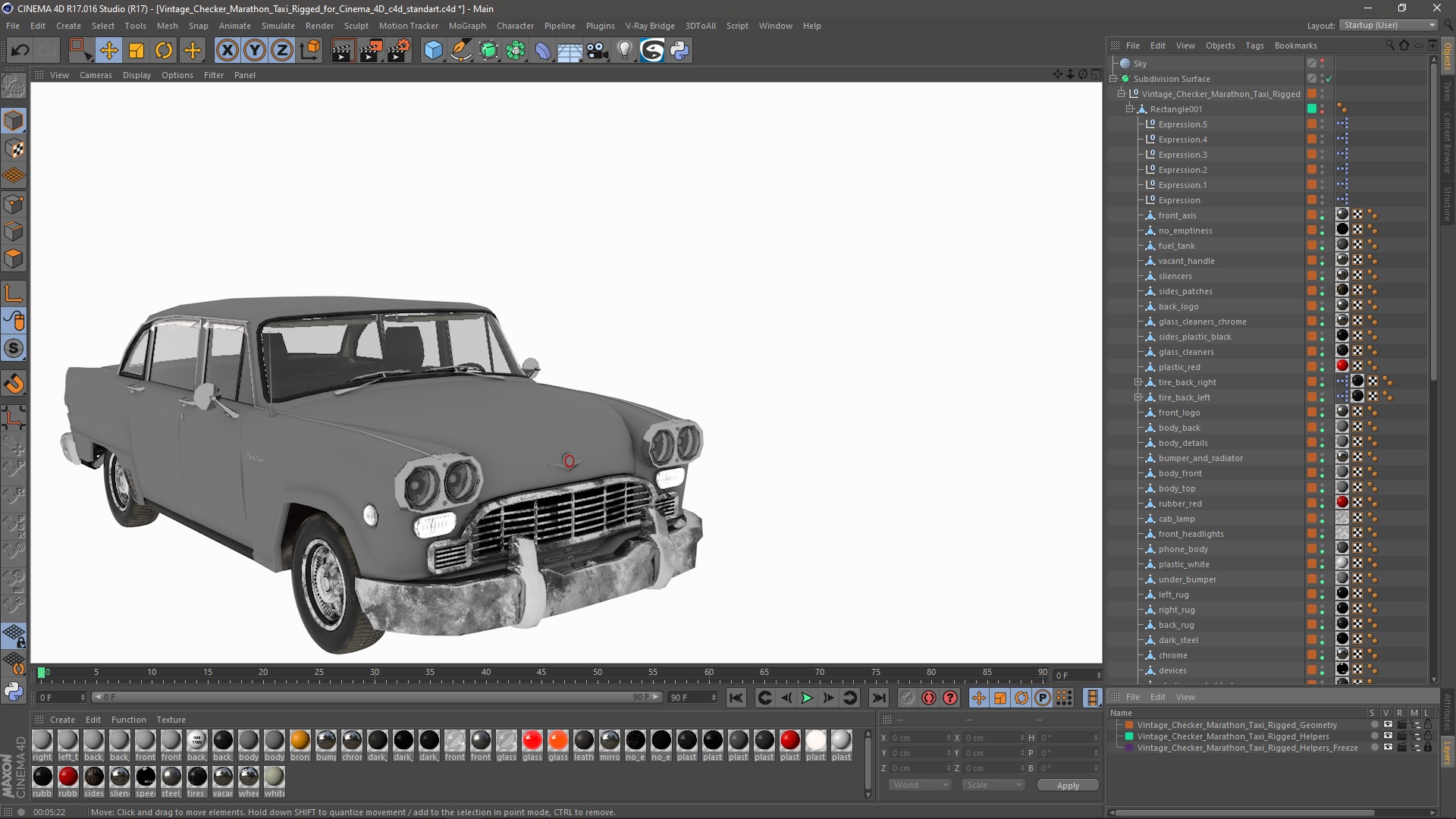The height and width of the screenshot is (819, 1456).
Task: Open Object Manager Tags menu
Action: [x=1254, y=45]
